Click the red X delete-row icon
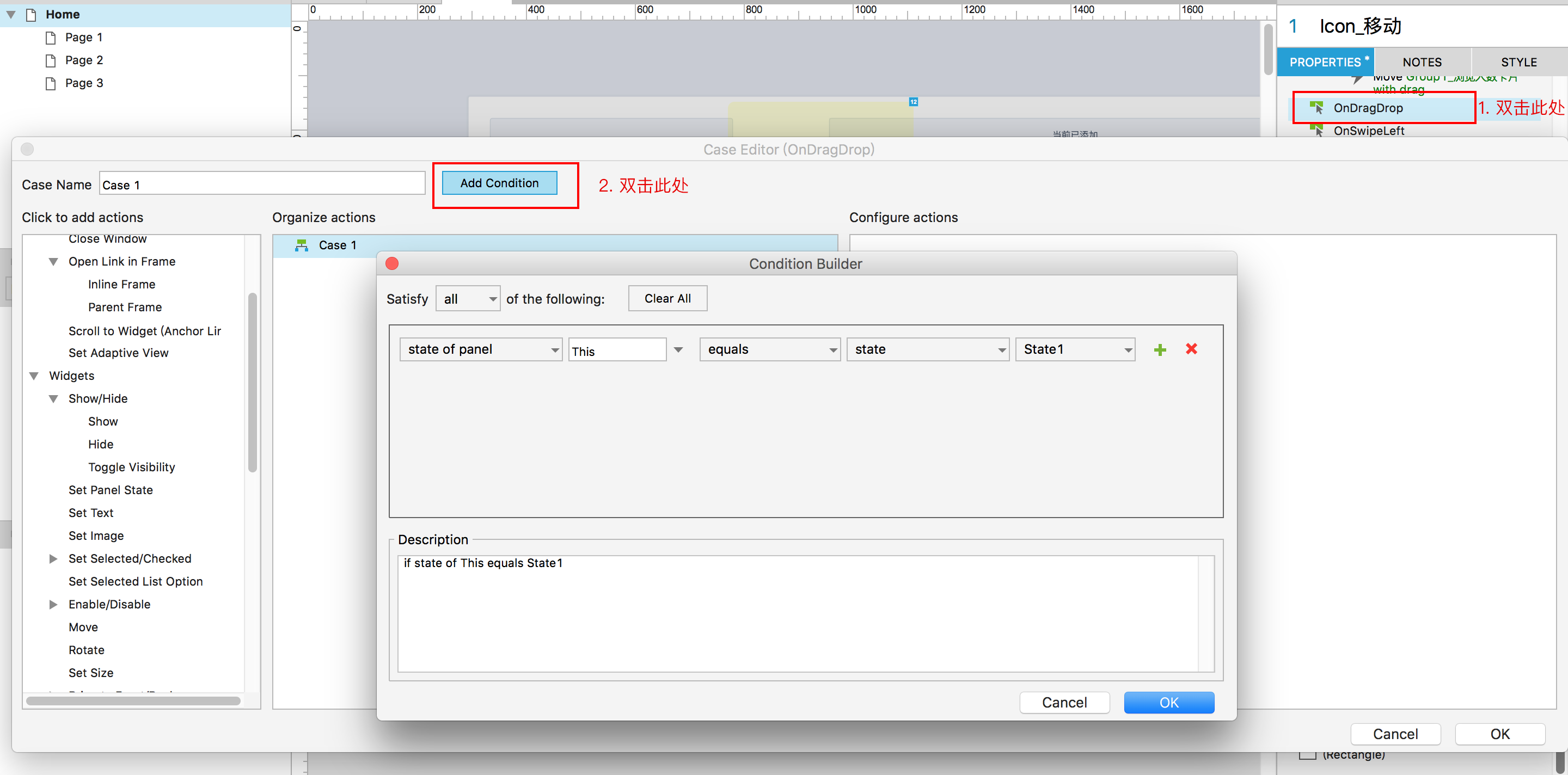1568x775 pixels. coord(1191,348)
